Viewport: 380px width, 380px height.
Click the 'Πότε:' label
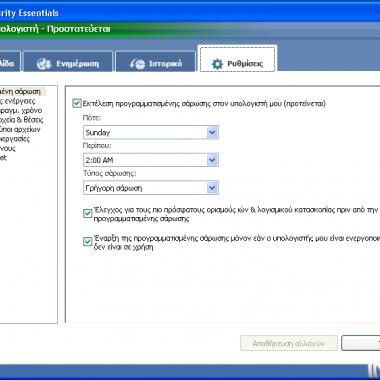[x=92, y=118]
